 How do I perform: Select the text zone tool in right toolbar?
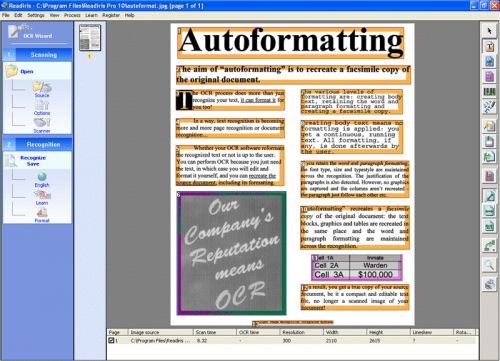coord(489,46)
